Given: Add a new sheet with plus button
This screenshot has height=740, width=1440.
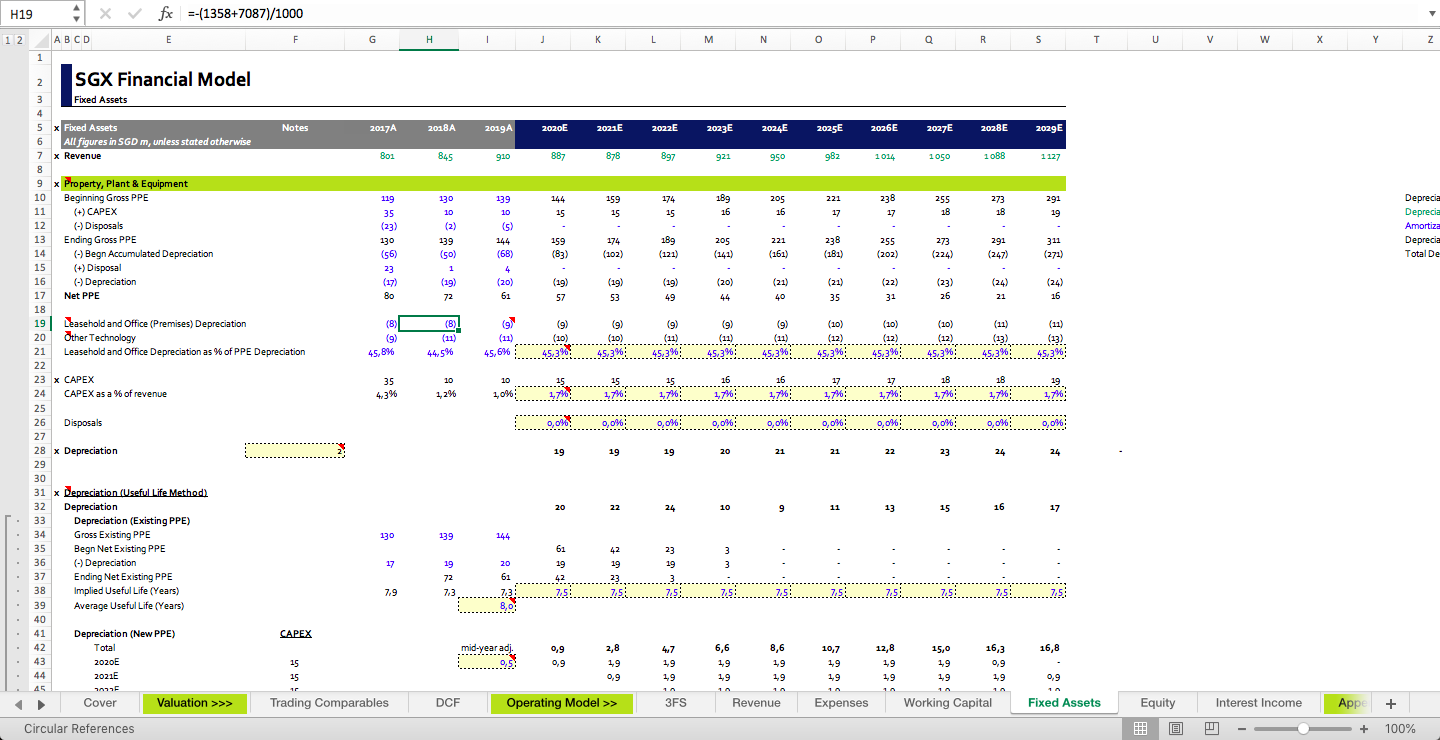Looking at the screenshot, I should coord(1390,704).
